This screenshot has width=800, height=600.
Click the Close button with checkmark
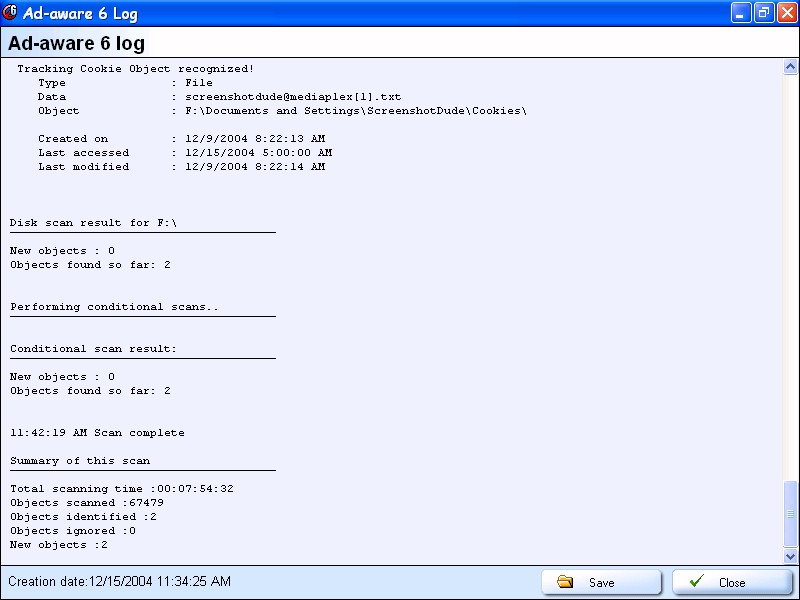(x=732, y=582)
